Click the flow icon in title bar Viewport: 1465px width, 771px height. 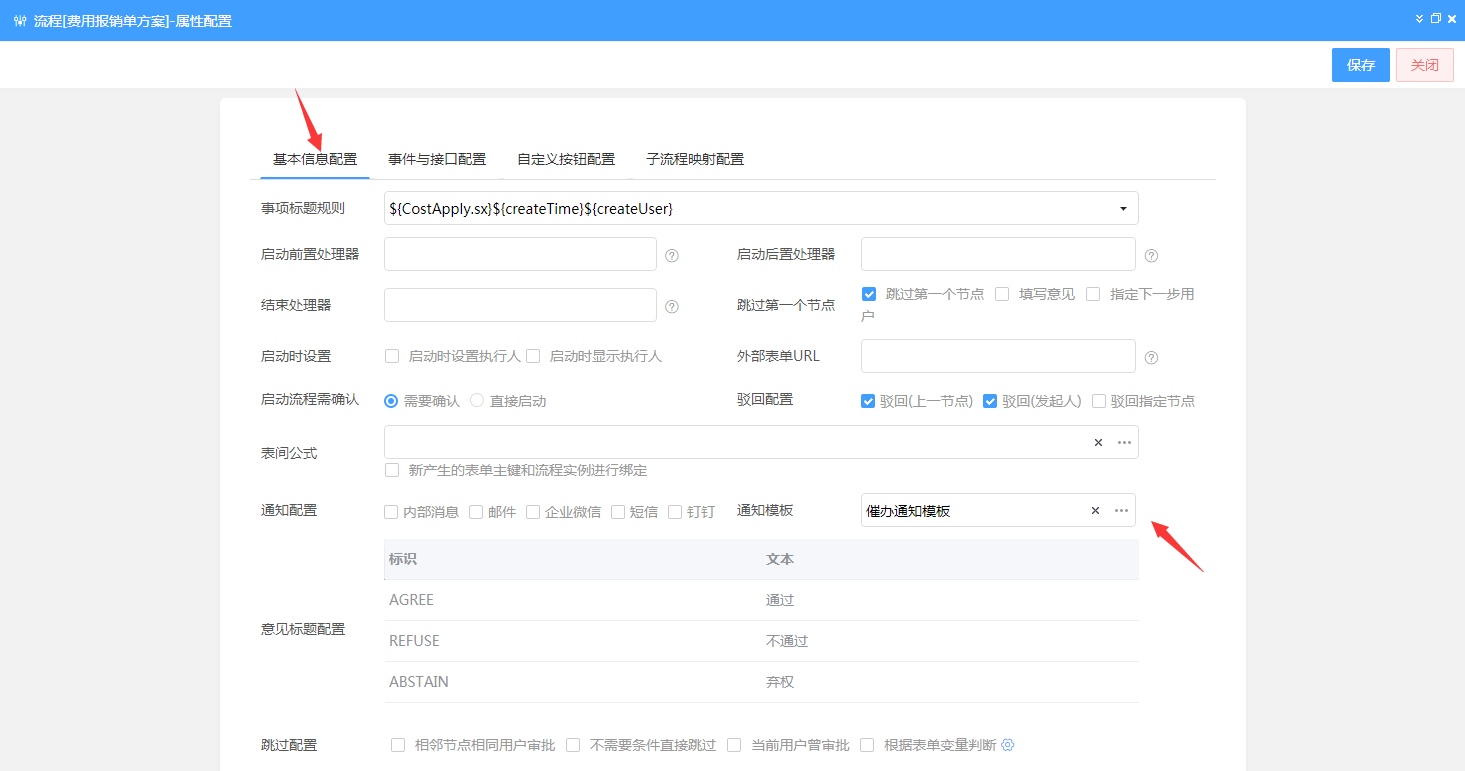20,20
